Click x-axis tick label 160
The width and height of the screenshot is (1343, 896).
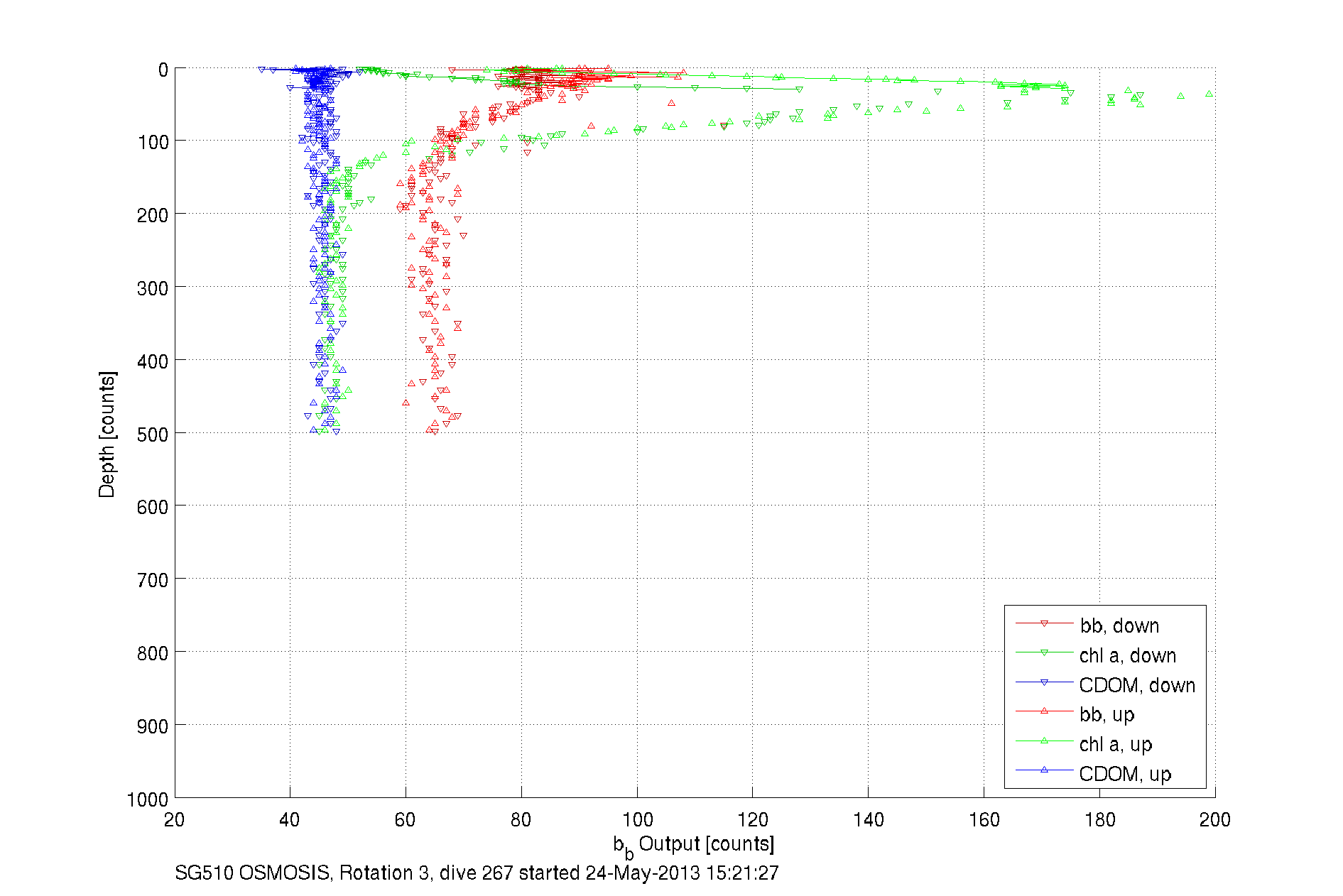coord(984,820)
